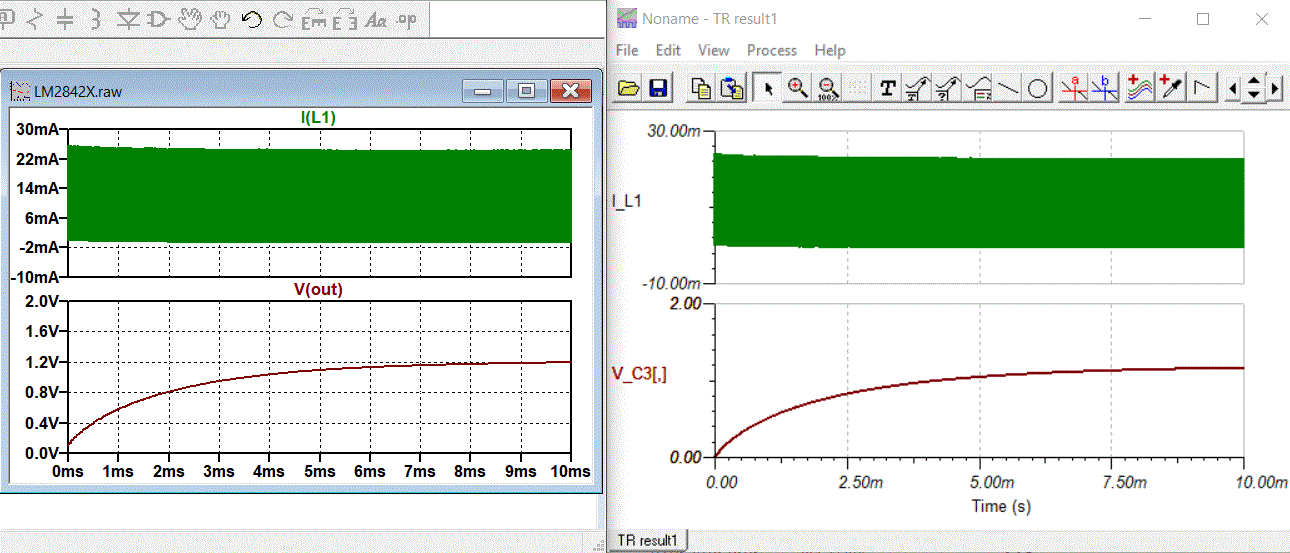Select the LTspice capacitor component icon
The height and width of the screenshot is (553, 1290).
[65, 19]
